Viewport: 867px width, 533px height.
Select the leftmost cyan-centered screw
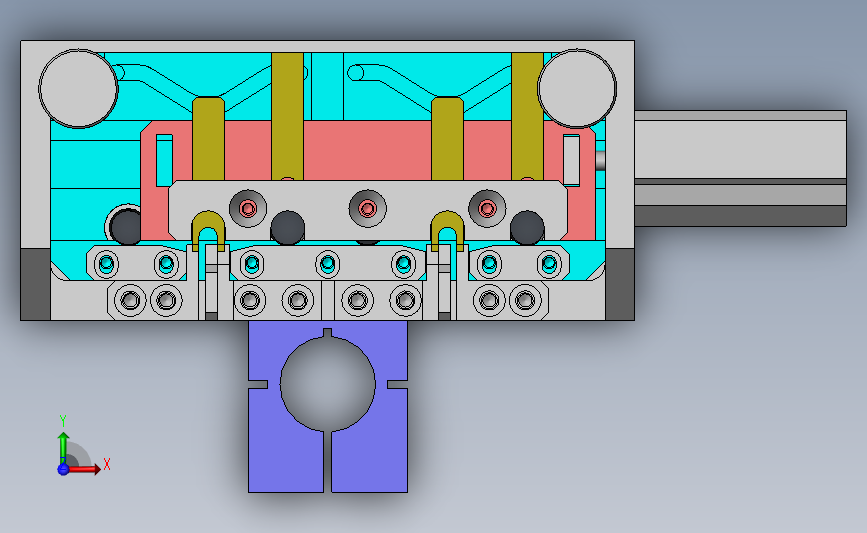pos(106,264)
